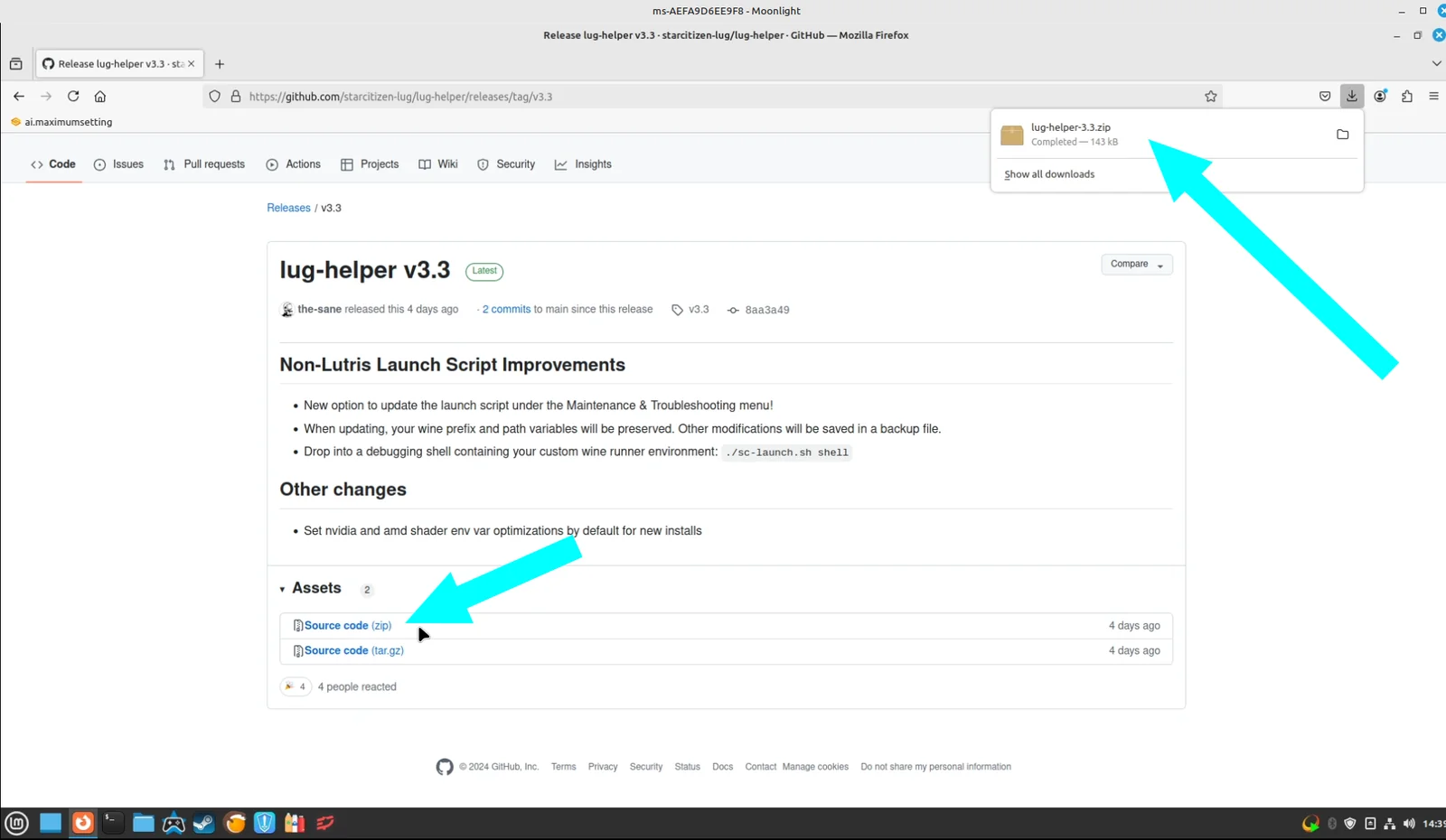Open the-sane user profile link
The image size is (1446, 840).
pyautogui.click(x=319, y=309)
